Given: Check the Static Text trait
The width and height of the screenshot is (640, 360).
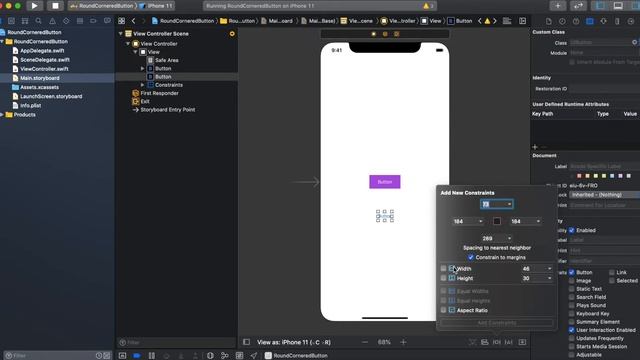Looking at the screenshot, I should (x=571, y=289).
